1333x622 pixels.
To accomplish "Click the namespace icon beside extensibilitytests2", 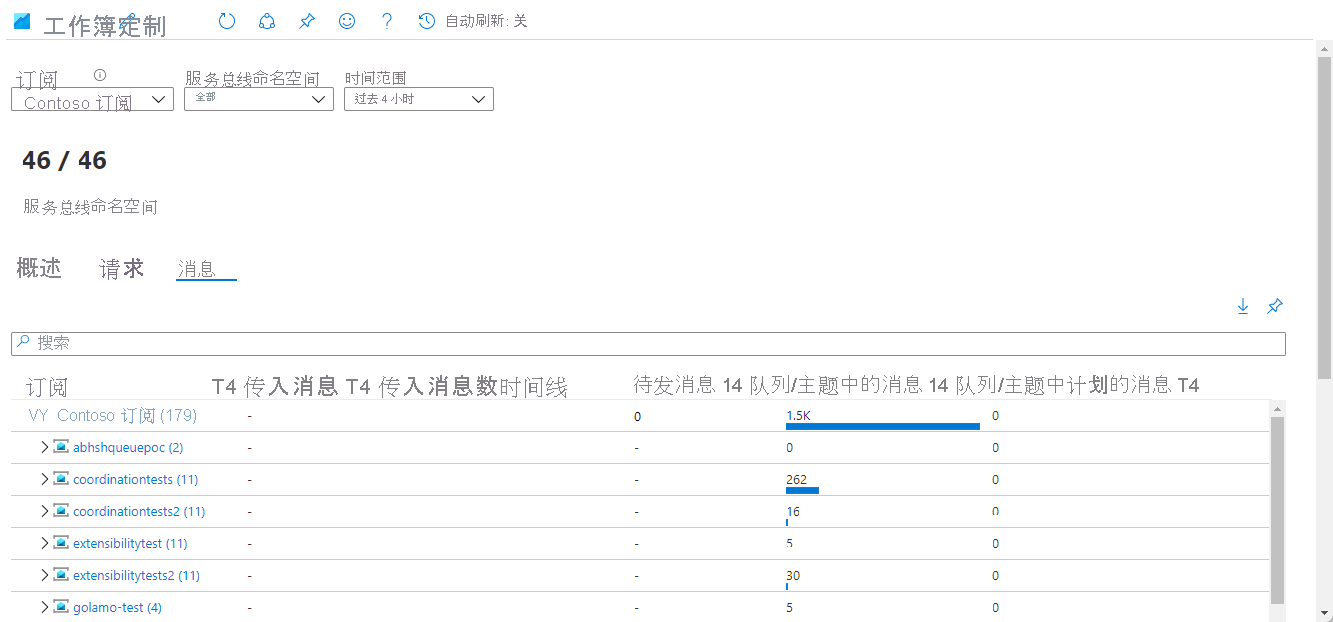I will click(61, 575).
